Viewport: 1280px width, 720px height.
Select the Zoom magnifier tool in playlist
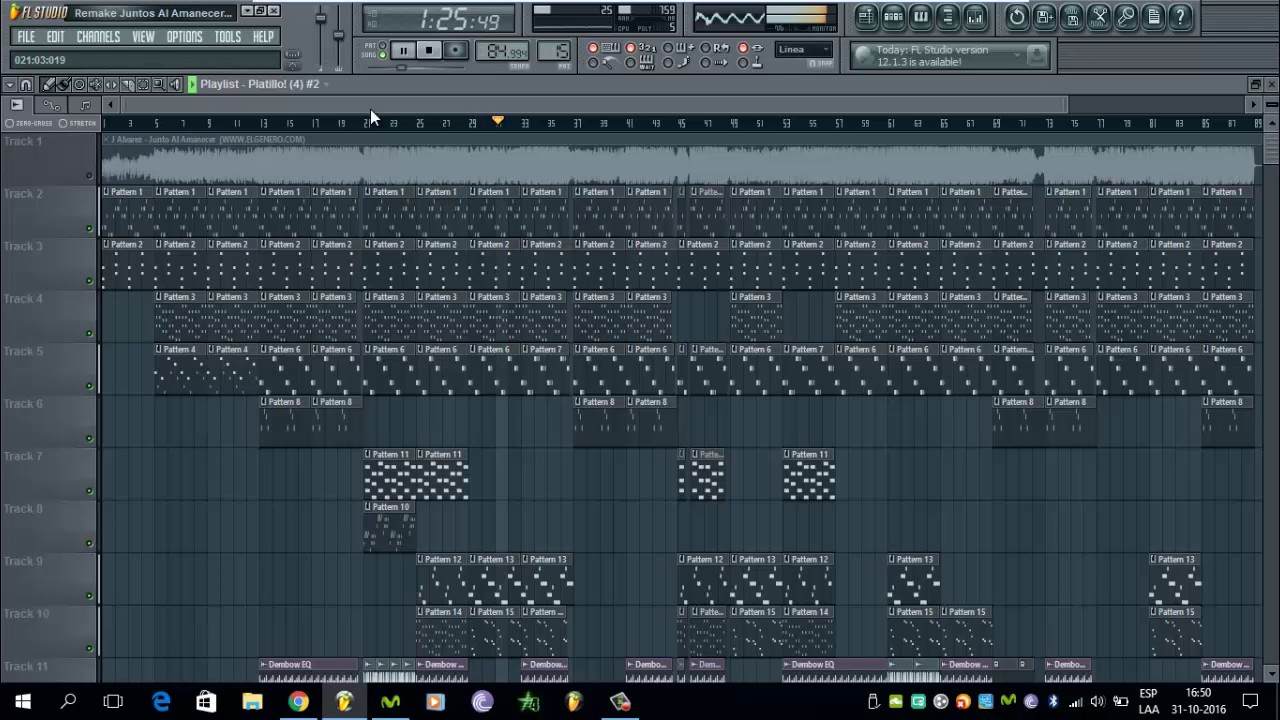click(159, 85)
